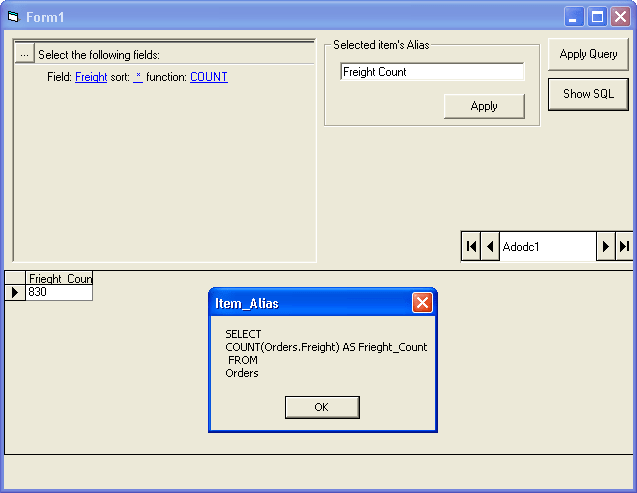Click the grid's top-left corner selector cell

(x=15, y=278)
